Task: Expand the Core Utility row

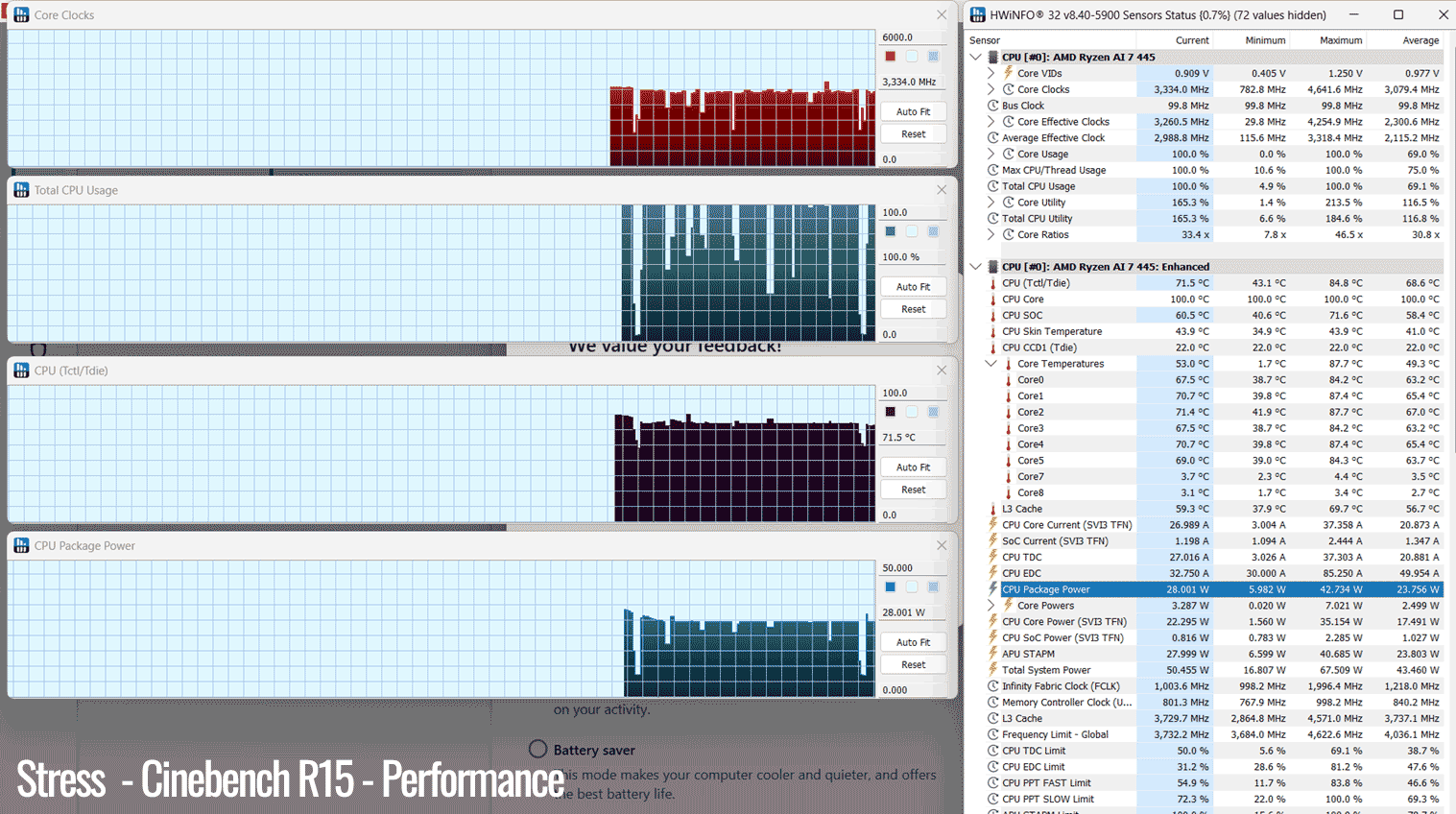Action: pyautogui.click(x=991, y=203)
